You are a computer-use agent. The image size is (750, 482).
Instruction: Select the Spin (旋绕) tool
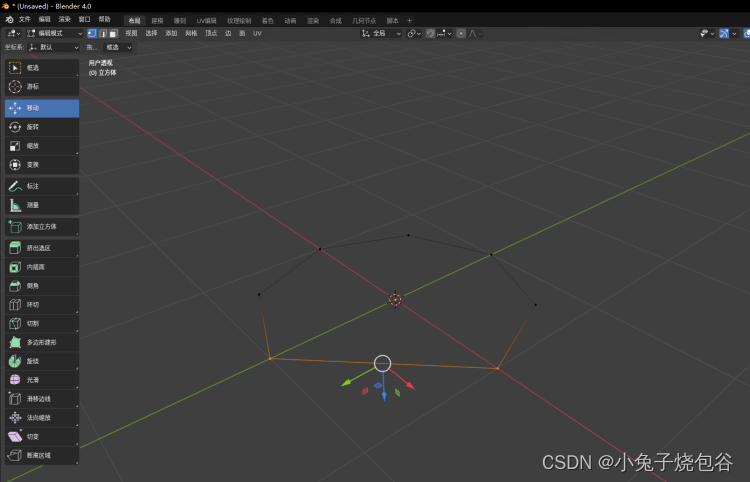pos(42,361)
